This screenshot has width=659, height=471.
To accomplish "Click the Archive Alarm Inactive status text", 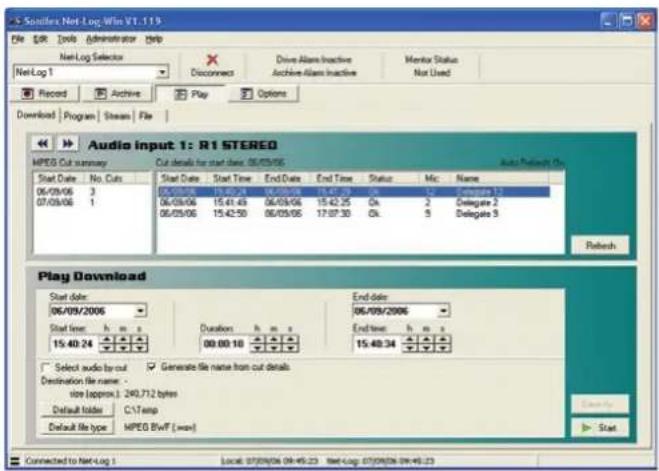I will (x=314, y=73).
